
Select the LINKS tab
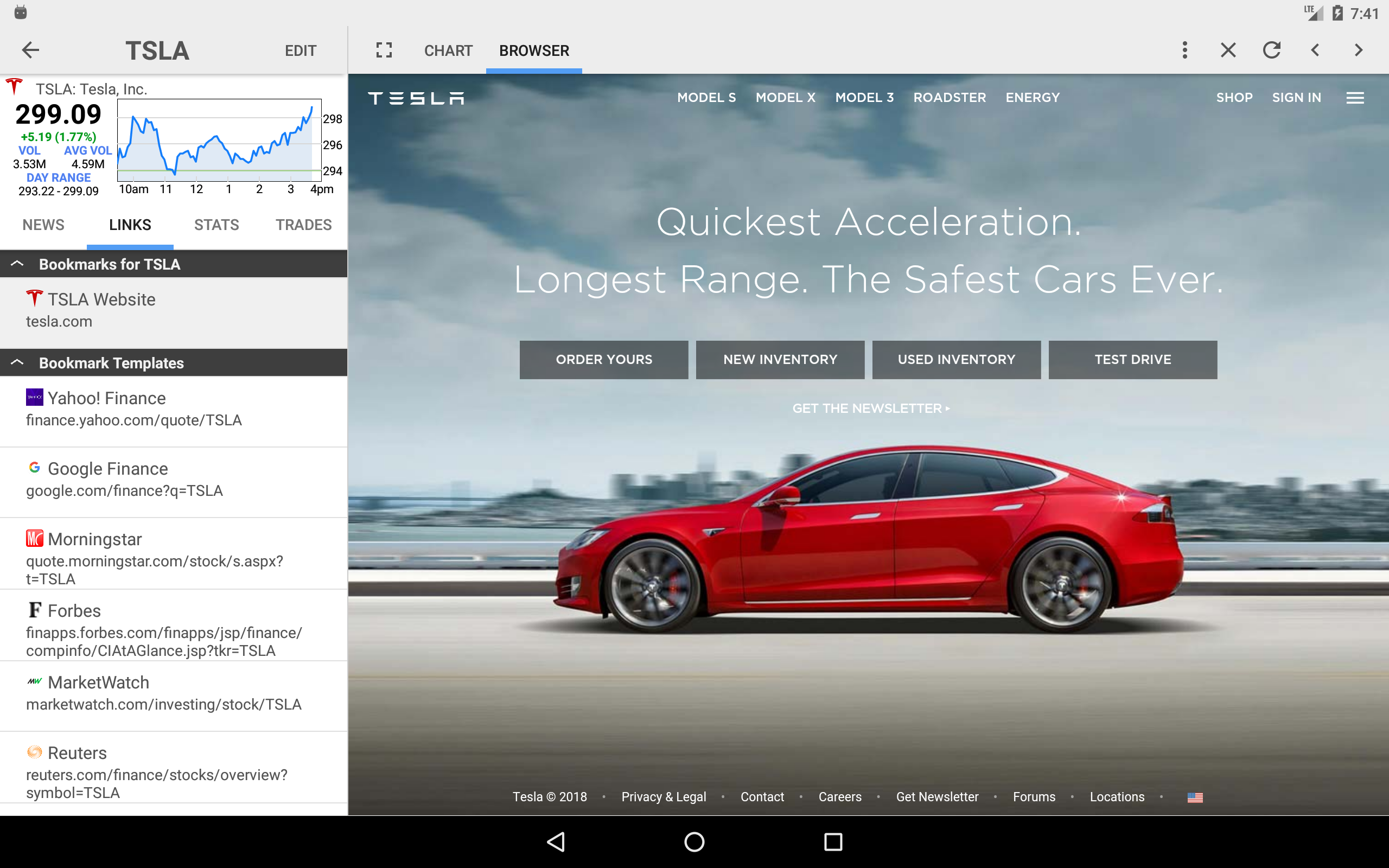tap(130, 225)
